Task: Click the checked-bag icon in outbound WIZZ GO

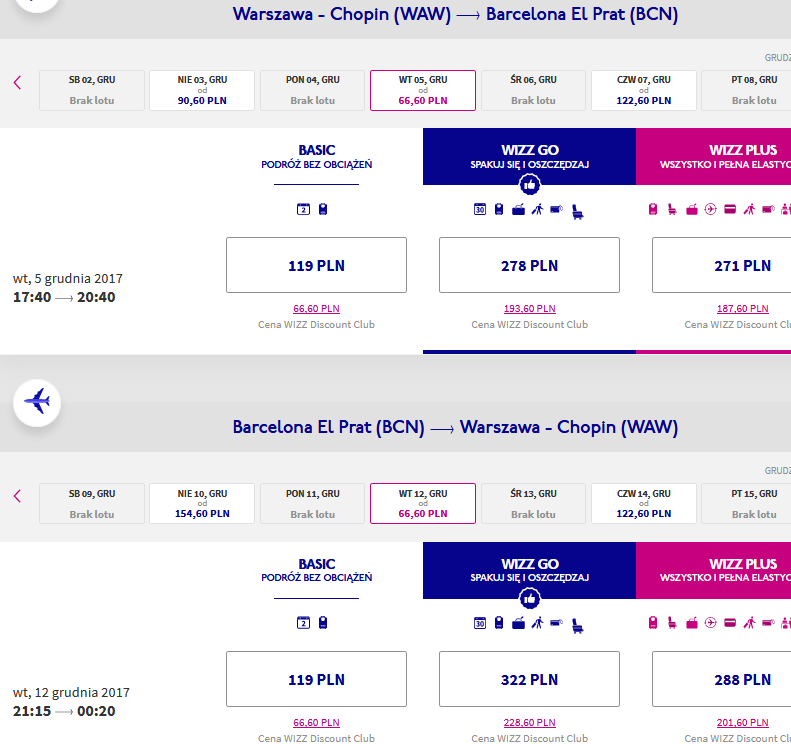Action: click(x=518, y=209)
